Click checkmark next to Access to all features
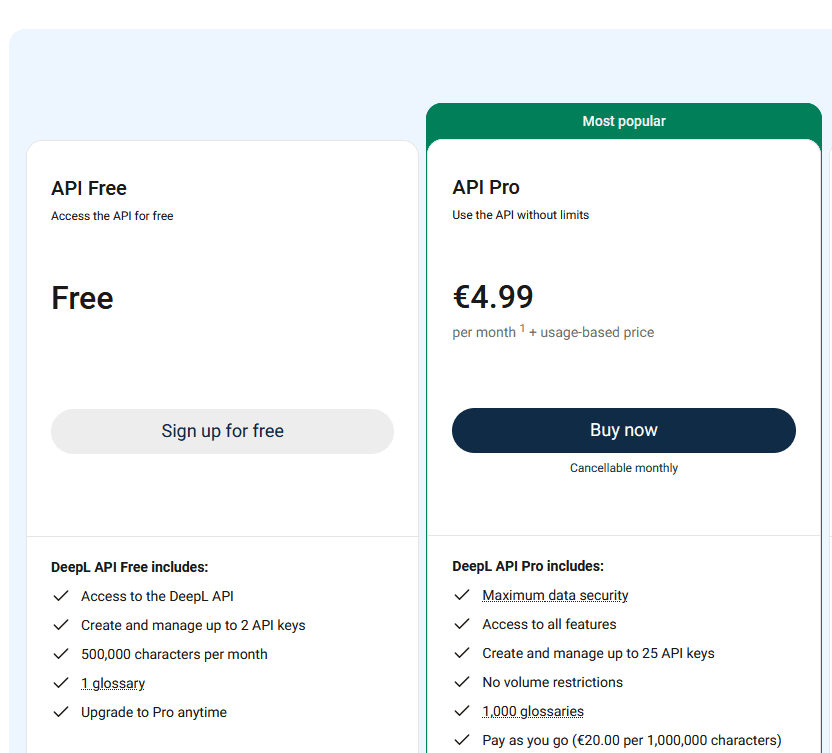This screenshot has width=832, height=753. point(461,624)
